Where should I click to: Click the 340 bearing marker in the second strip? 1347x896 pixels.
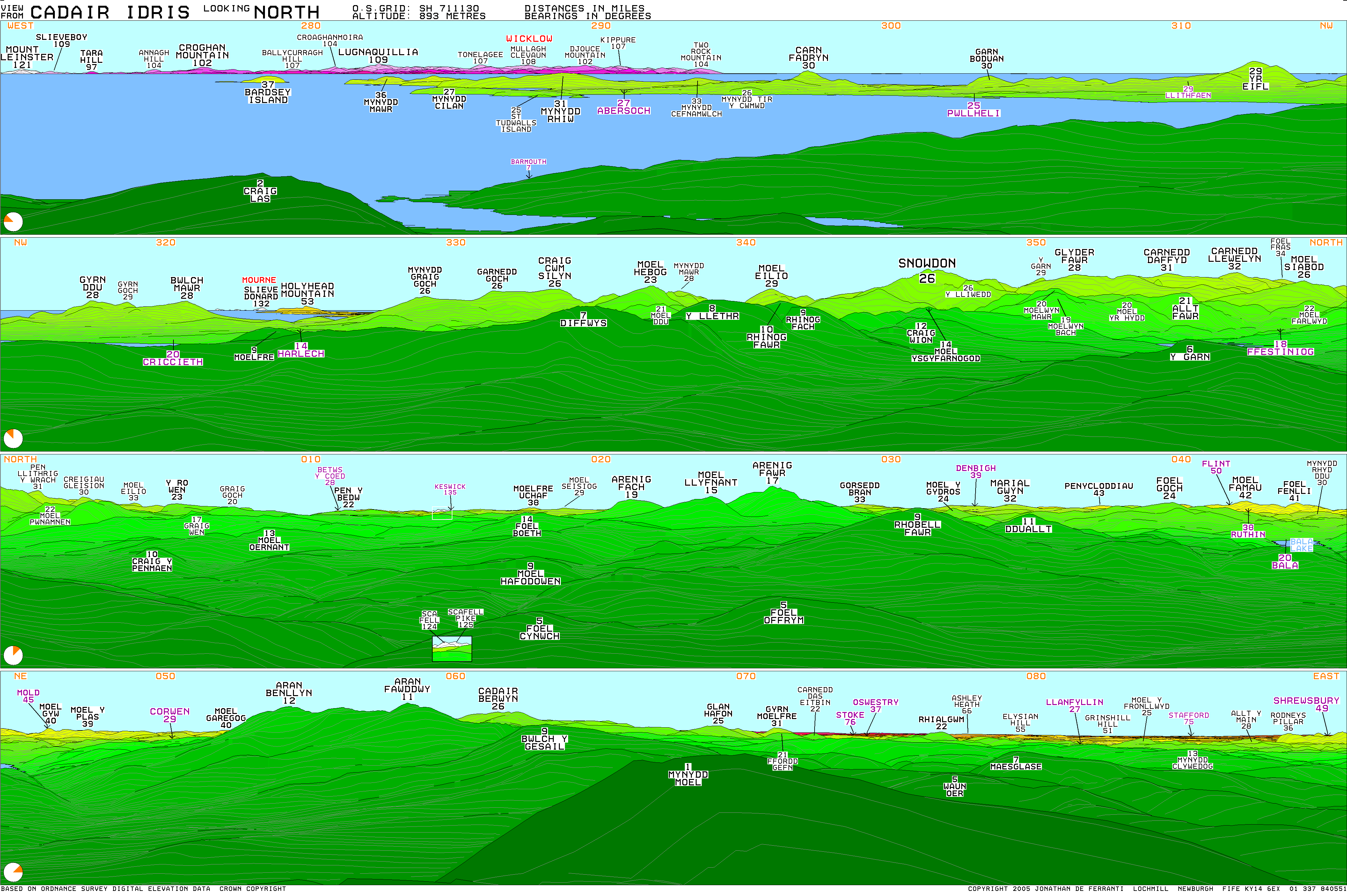click(x=745, y=242)
